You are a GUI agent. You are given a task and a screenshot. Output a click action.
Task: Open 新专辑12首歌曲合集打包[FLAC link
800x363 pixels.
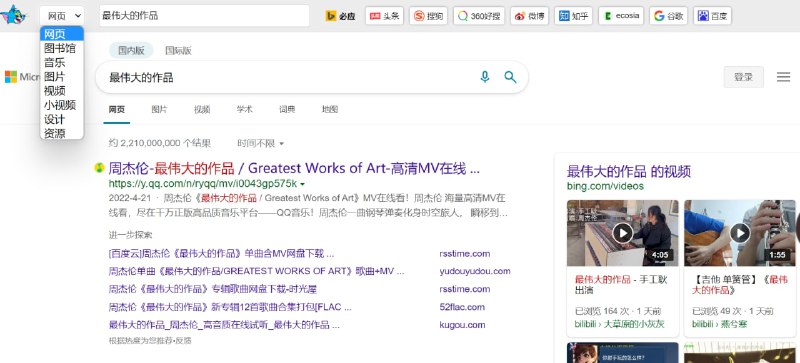click(x=230, y=307)
